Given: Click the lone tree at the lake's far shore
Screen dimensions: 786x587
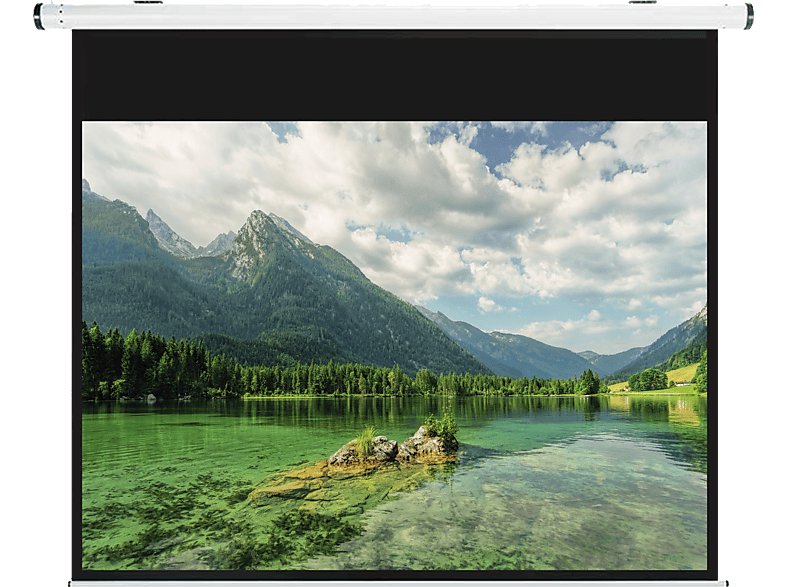Looking at the screenshot, I should click(590, 382).
